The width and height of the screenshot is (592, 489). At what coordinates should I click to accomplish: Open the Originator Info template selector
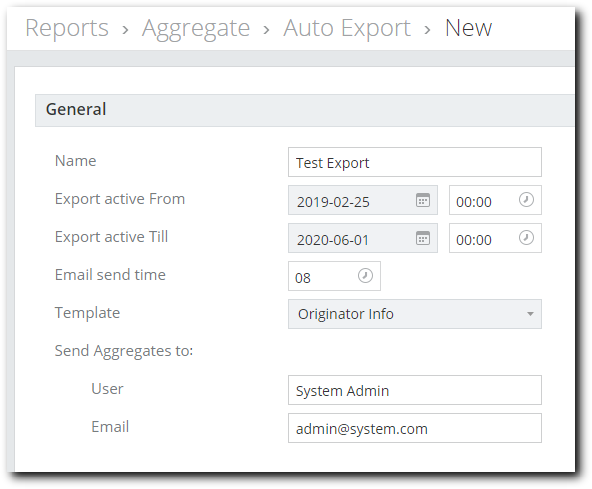(415, 314)
